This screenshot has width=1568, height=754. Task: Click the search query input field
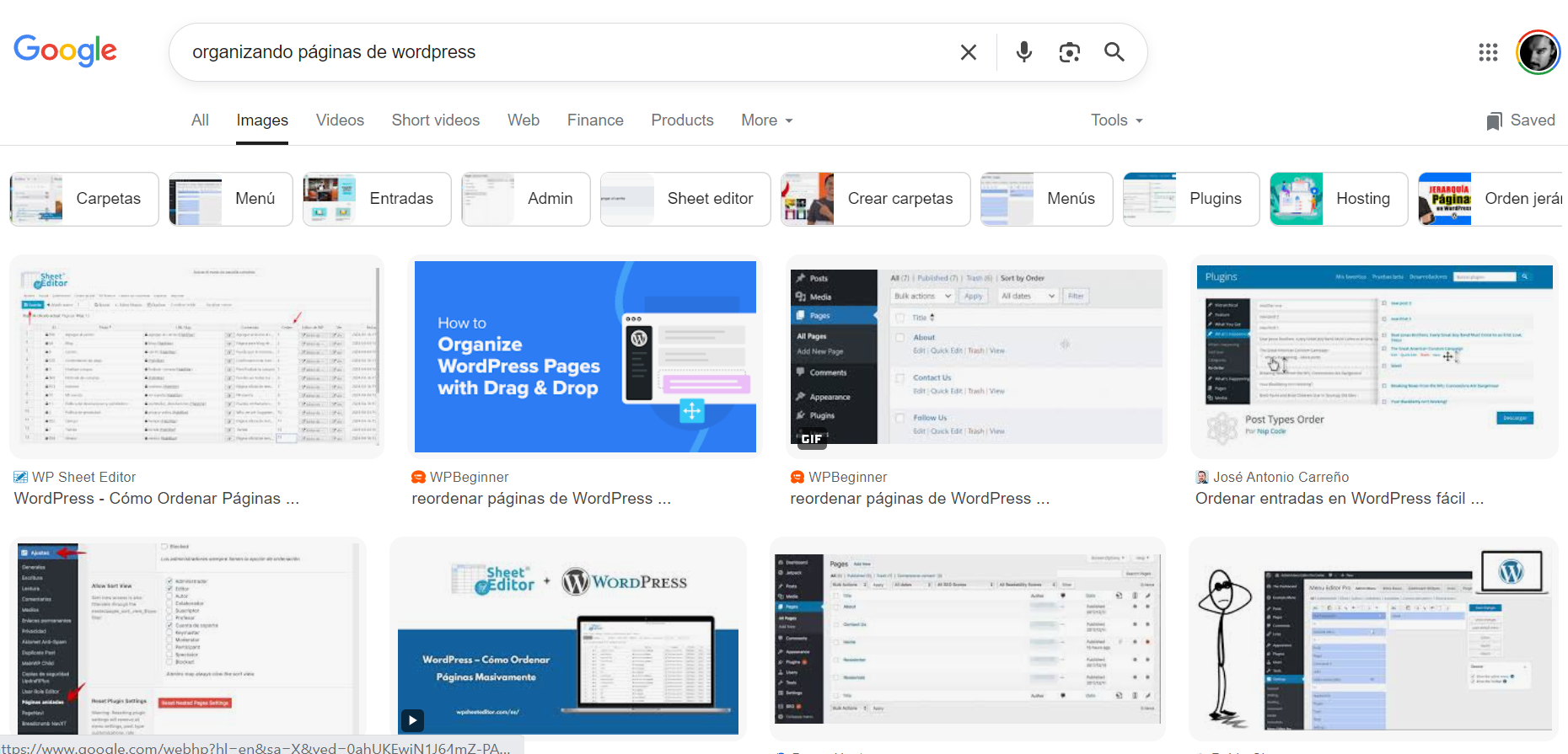(x=565, y=52)
